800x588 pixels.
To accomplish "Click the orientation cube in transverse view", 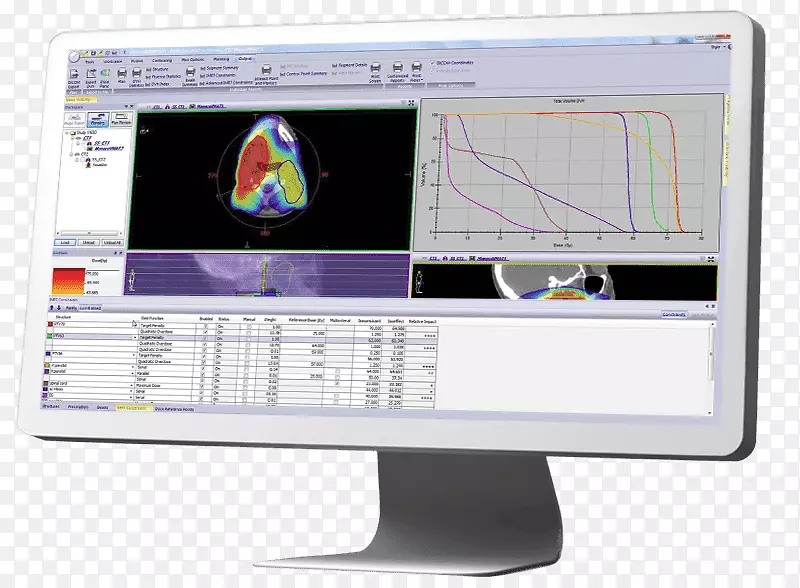I will 144,131.
